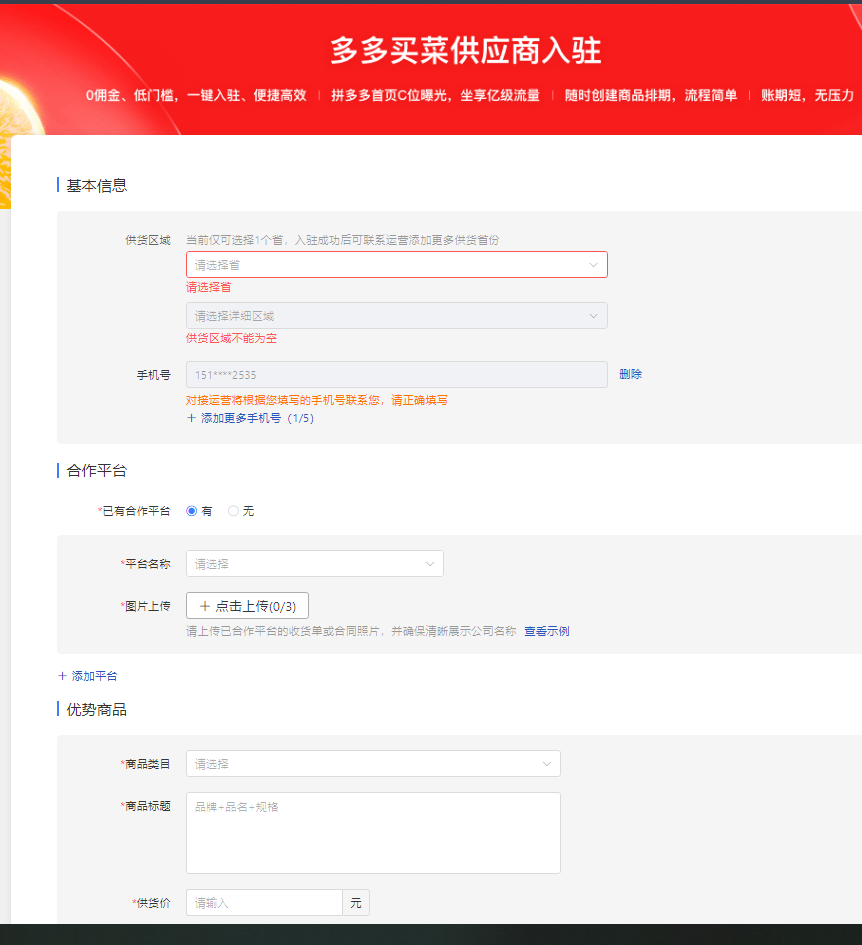Click the 合作平台 section heading

click(96, 471)
